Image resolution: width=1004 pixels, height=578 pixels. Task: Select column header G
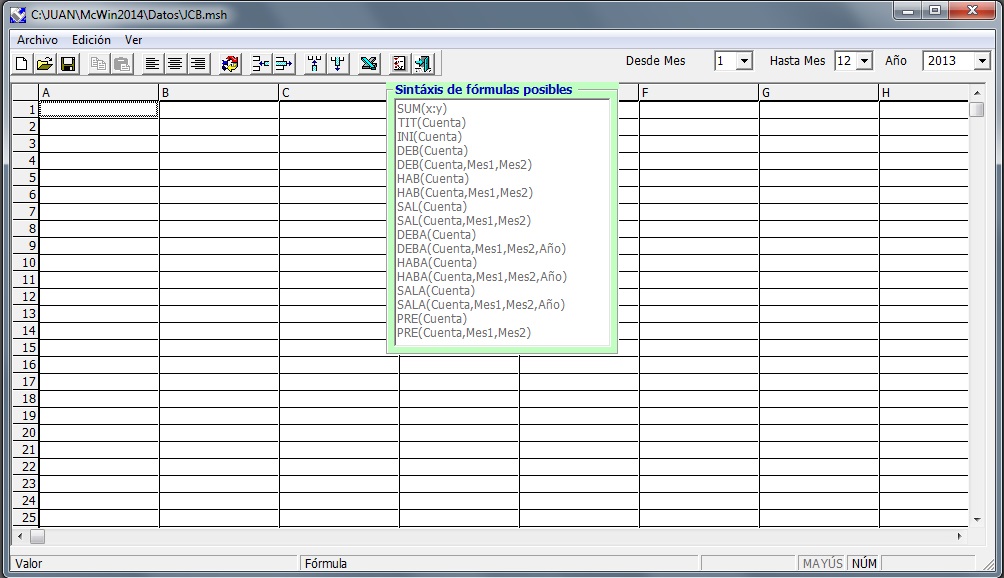click(819, 93)
